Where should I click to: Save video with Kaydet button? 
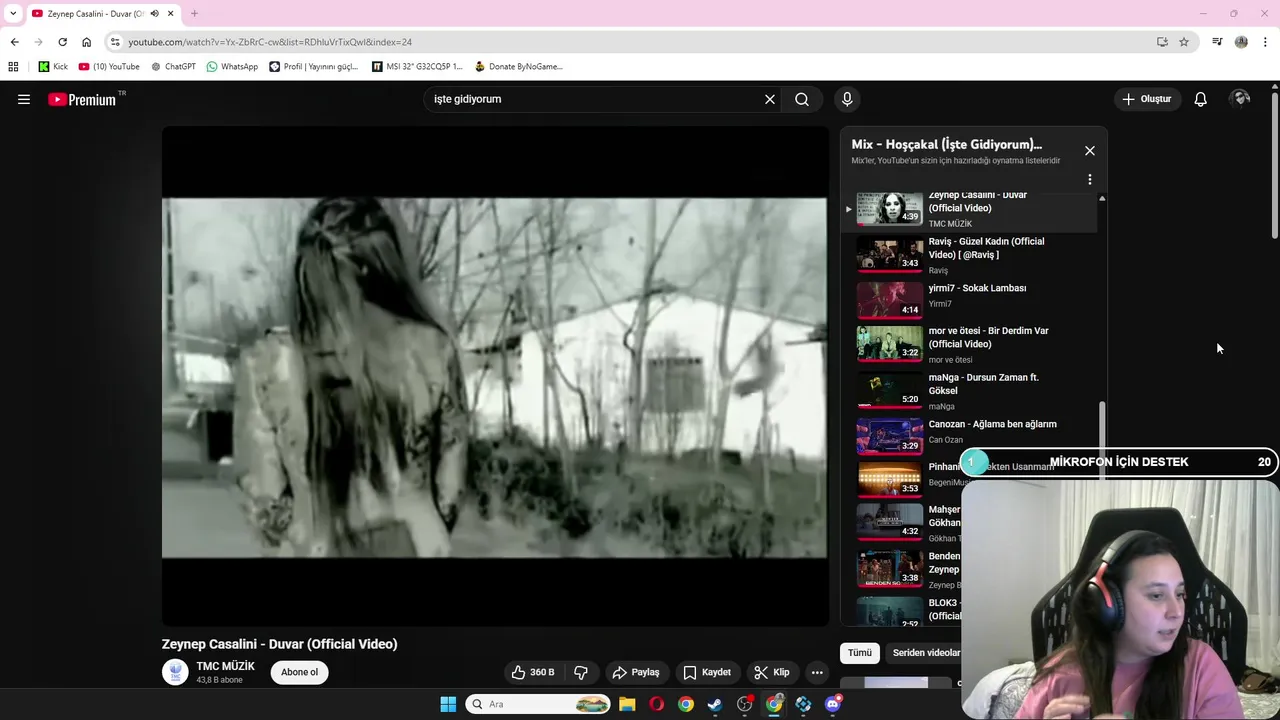707,672
